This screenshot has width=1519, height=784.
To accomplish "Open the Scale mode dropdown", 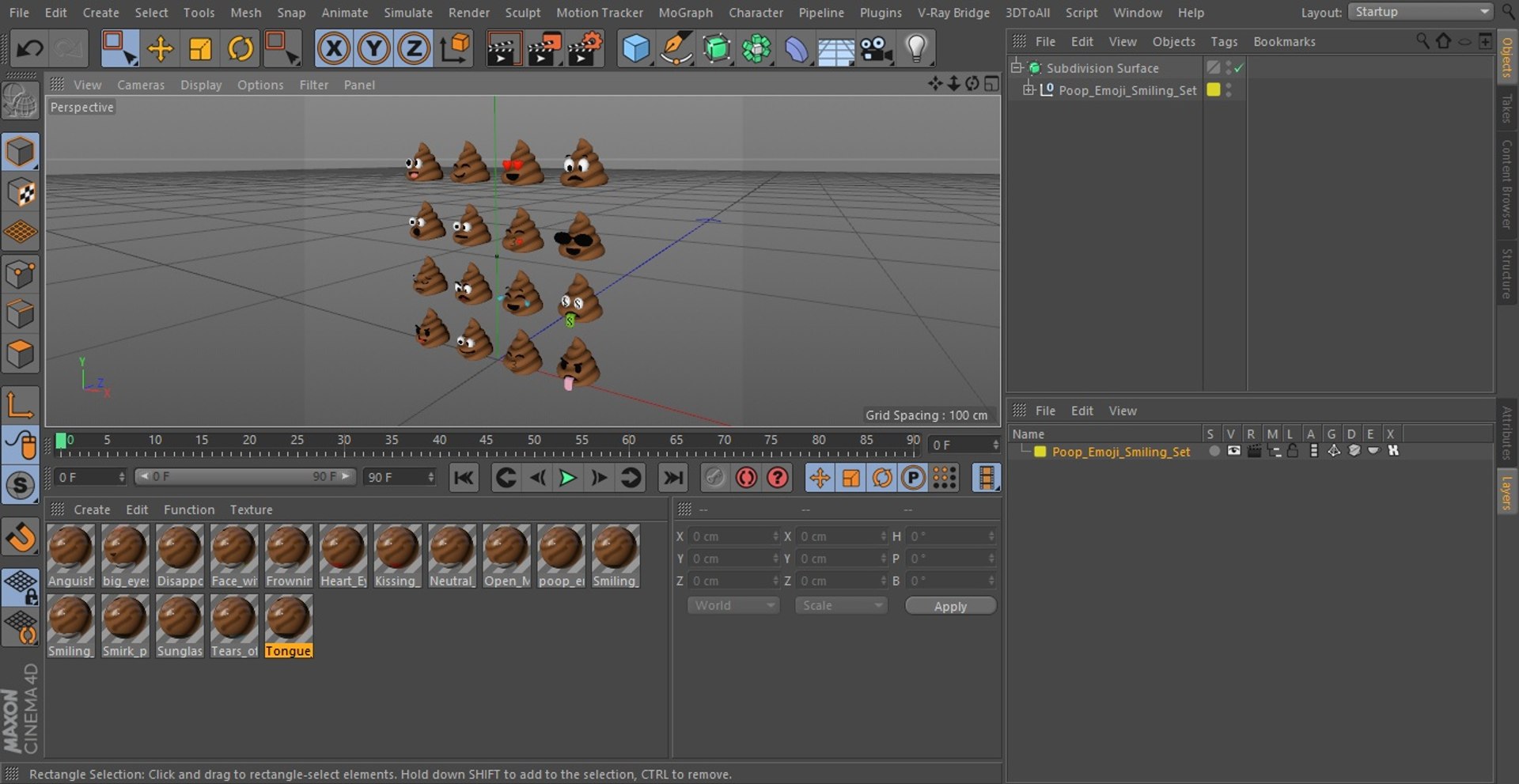I will 841,605.
